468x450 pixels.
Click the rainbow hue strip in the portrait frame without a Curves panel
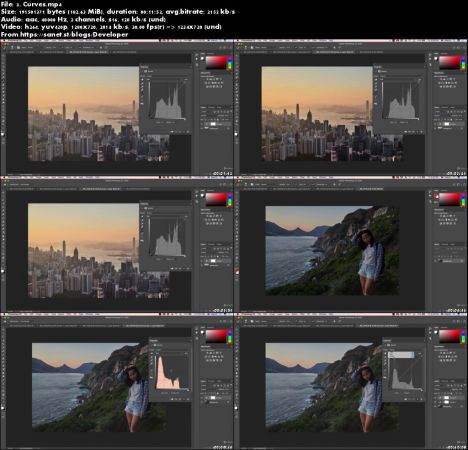(x=463, y=199)
